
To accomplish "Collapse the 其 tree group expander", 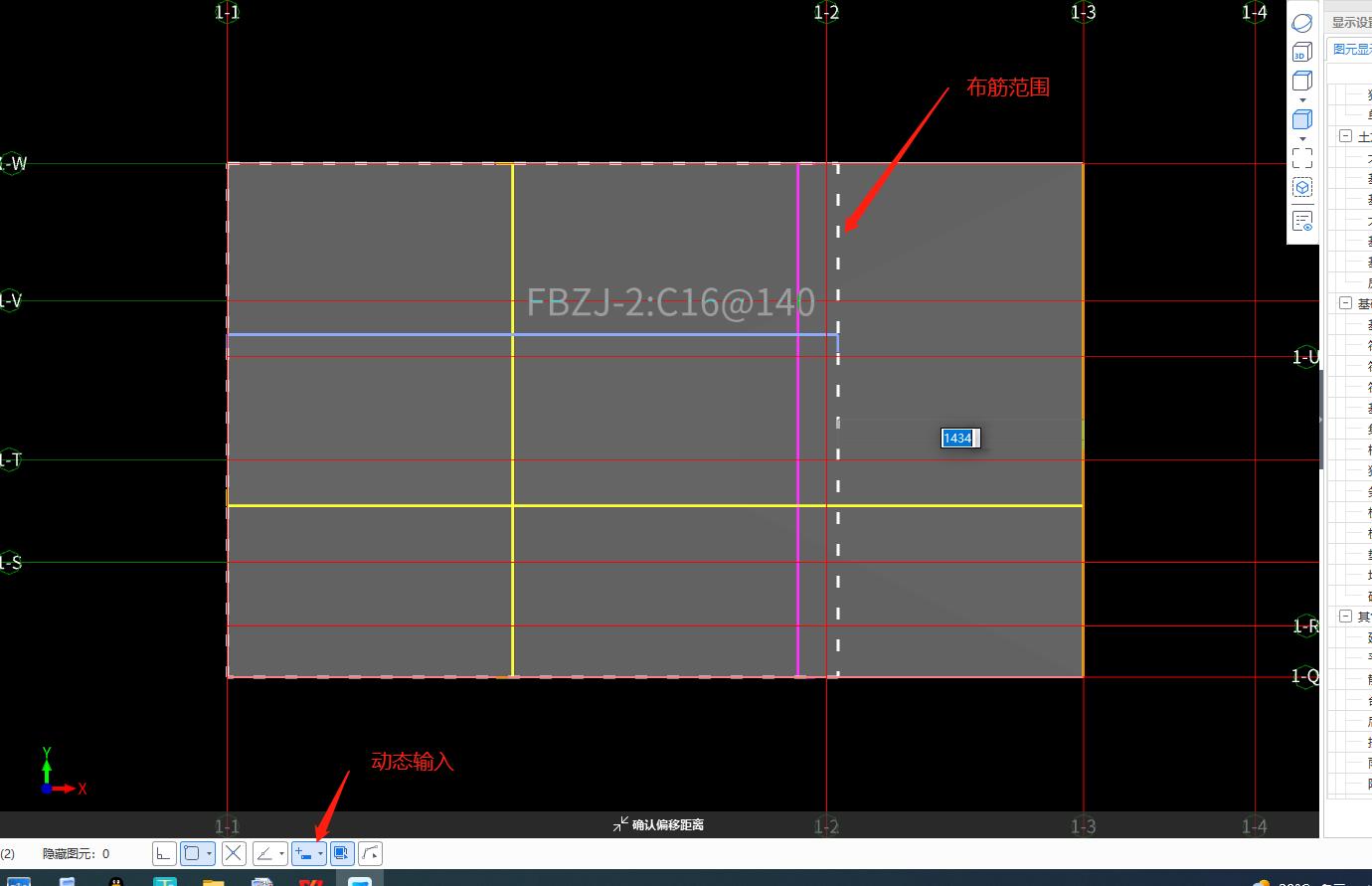I will click(1345, 617).
